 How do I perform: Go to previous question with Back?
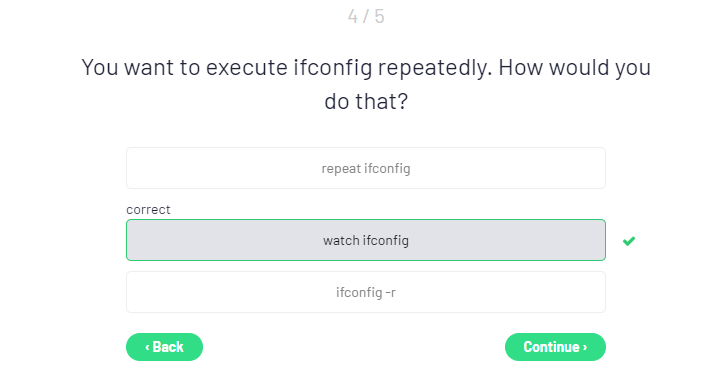(x=164, y=347)
